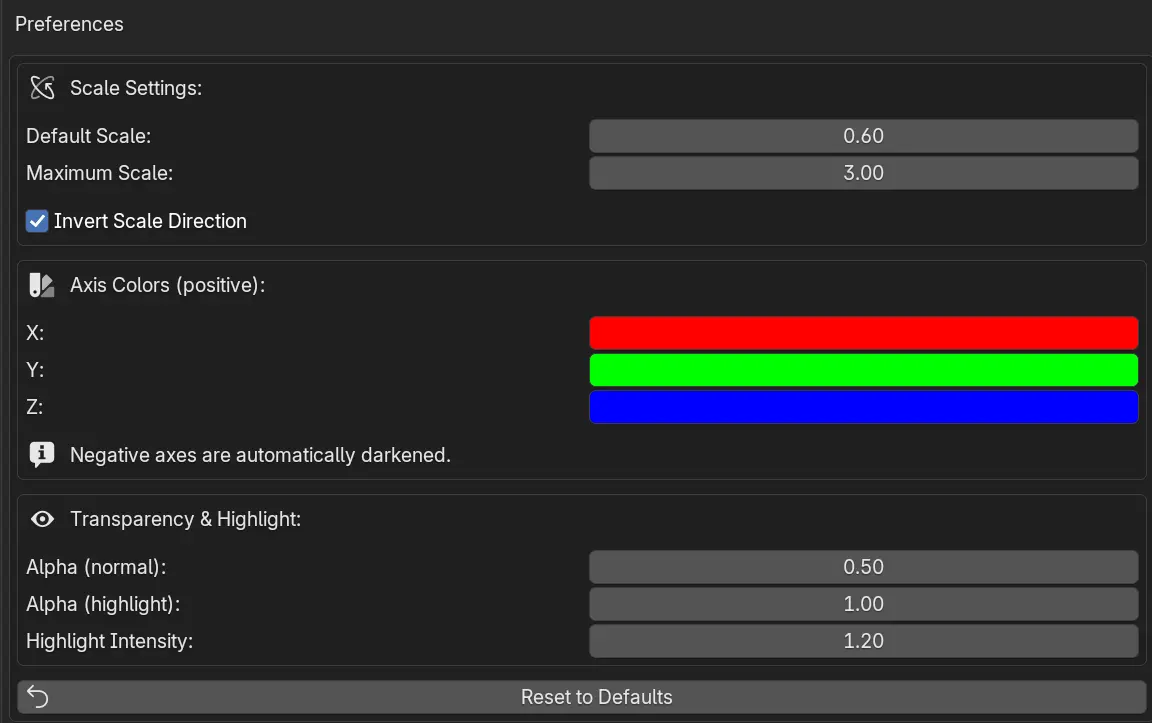1152x723 pixels.
Task: Click the undo arrow icon on Reset bar
Action: (x=38, y=697)
